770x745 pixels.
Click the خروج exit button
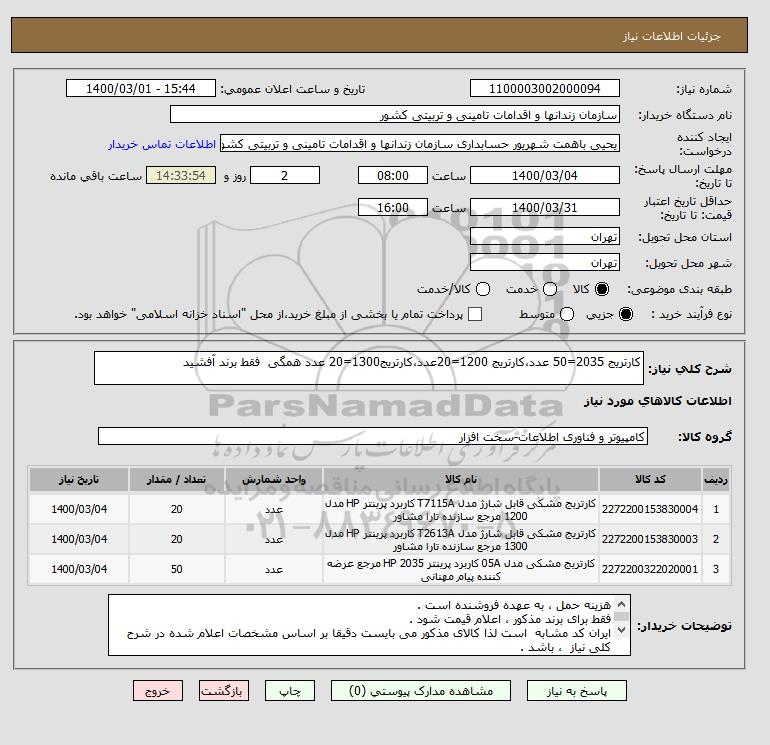pyautogui.click(x=158, y=691)
